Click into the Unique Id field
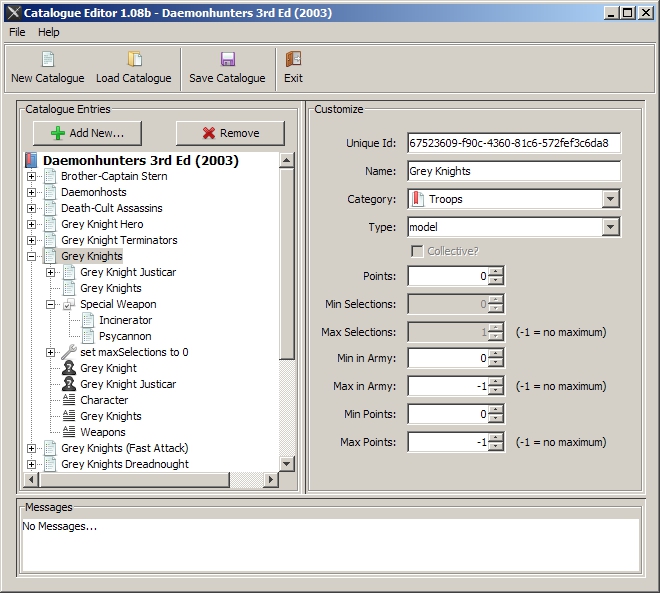Viewport: 660px width, 593px height. click(x=514, y=143)
